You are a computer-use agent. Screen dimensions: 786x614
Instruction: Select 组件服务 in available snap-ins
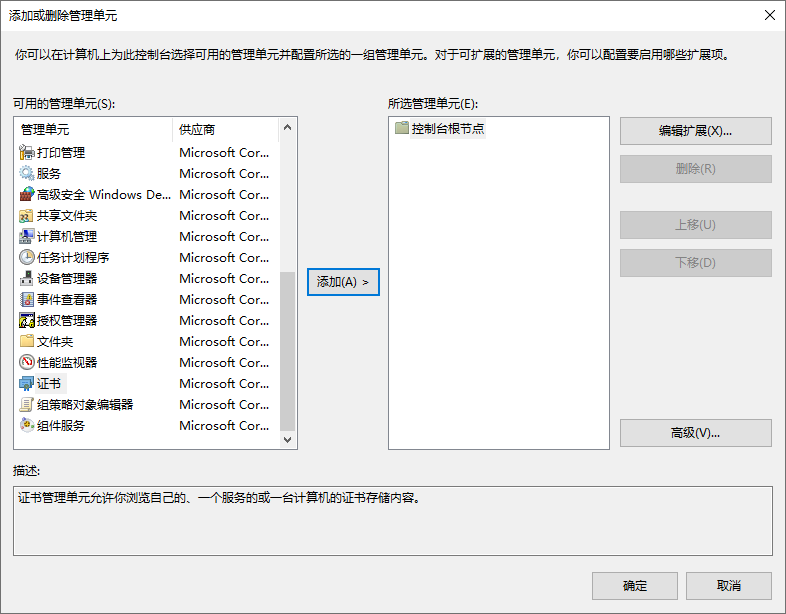pyautogui.click(x=61, y=426)
